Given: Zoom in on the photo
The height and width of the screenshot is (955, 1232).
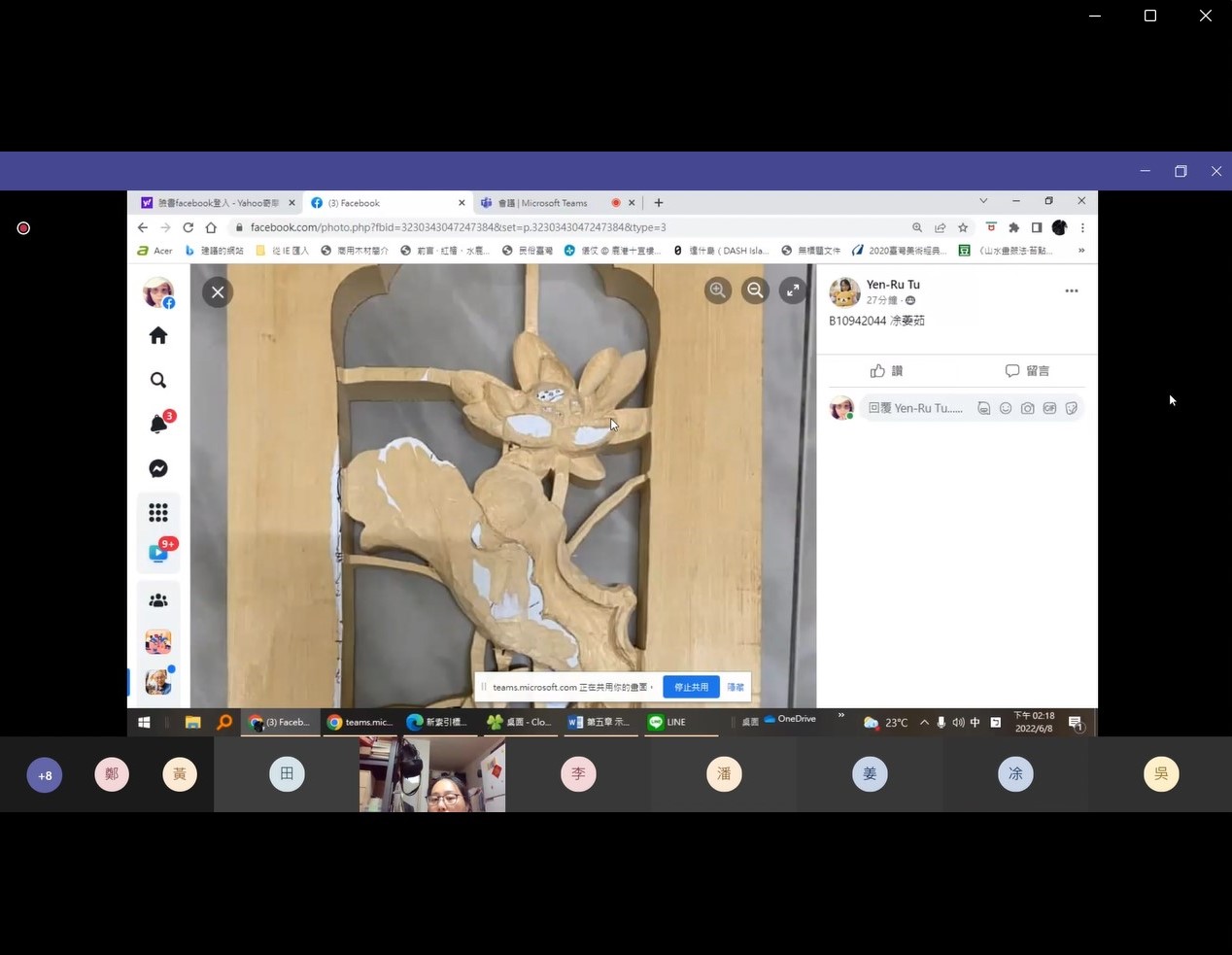Looking at the screenshot, I should tap(718, 290).
